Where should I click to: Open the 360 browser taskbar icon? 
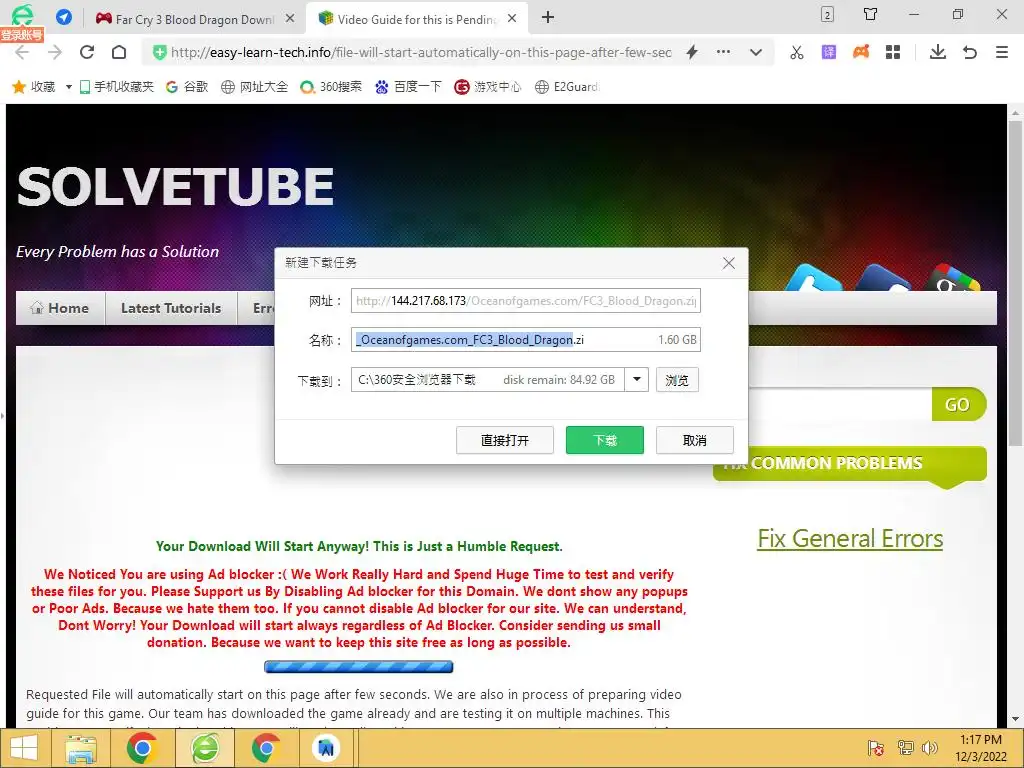click(x=205, y=748)
